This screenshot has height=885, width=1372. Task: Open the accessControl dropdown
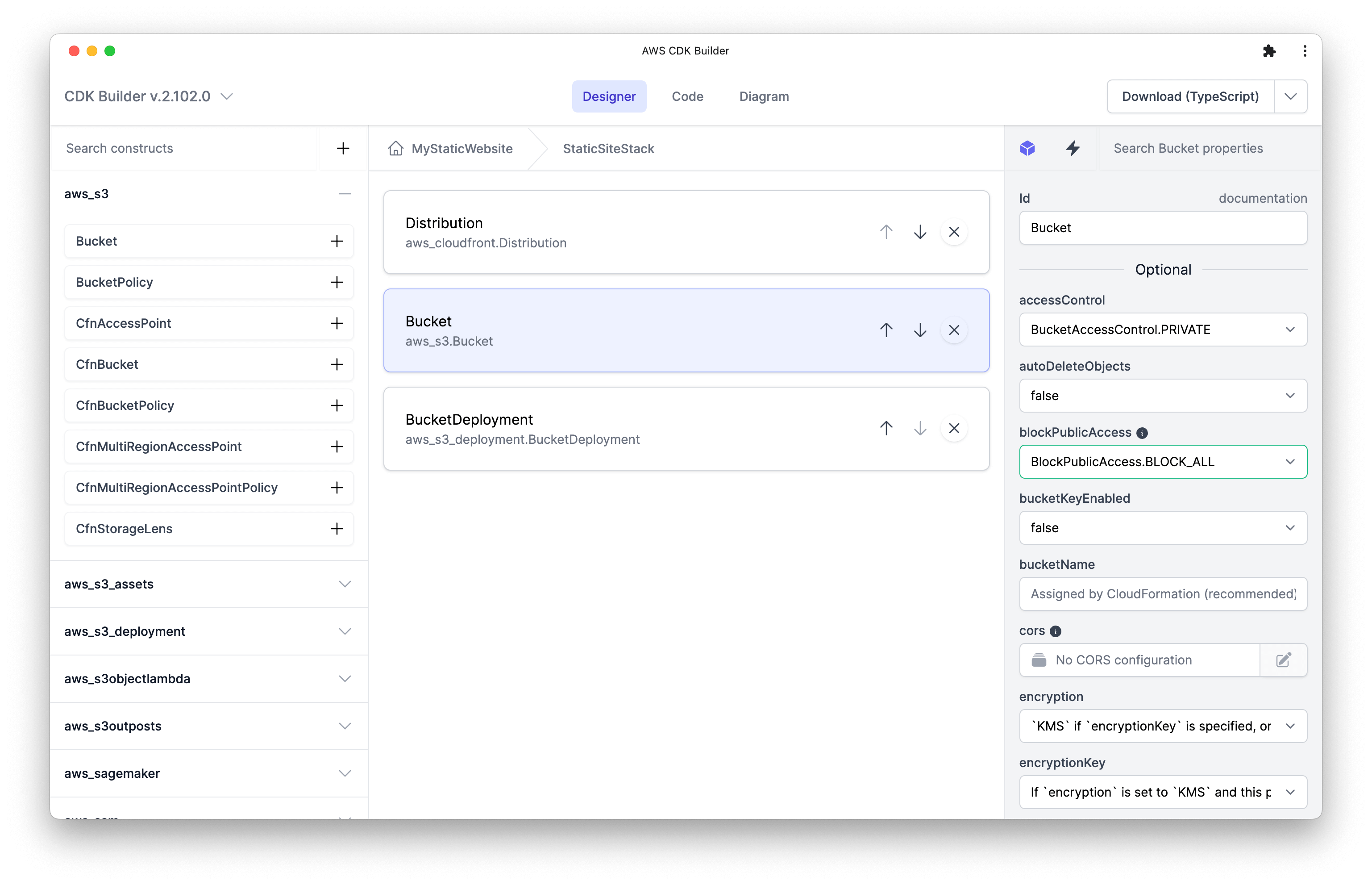[1162, 329]
